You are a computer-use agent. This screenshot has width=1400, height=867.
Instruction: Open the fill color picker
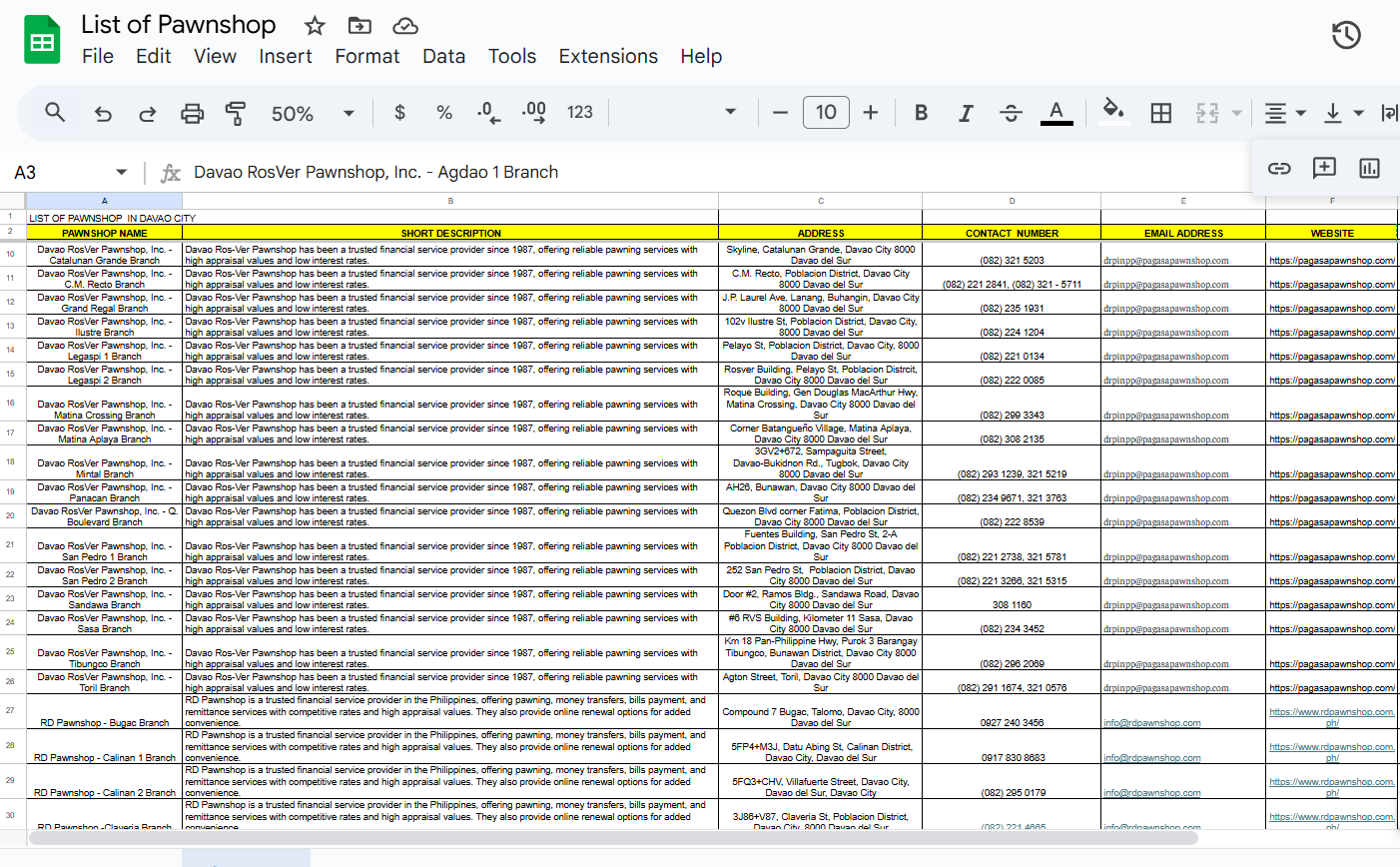(1113, 111)
